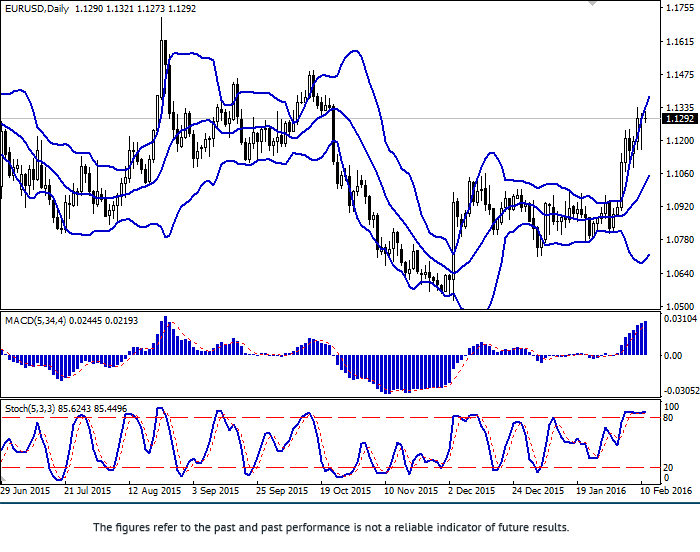This screenshot has height=552, width=700.
Task: Click the 19 Jan 2016 date label
Action: [x=601, y=491]
